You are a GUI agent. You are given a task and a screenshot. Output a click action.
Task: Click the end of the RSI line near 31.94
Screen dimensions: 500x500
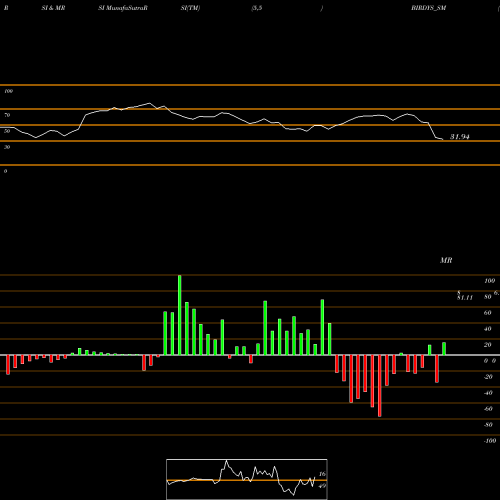[x=442, y=139]
